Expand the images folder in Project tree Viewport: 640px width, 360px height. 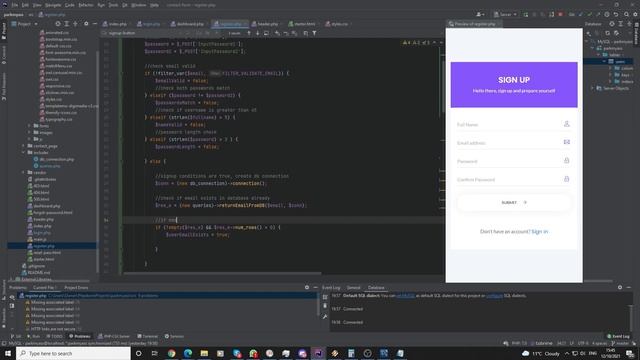tap(29, 132)
